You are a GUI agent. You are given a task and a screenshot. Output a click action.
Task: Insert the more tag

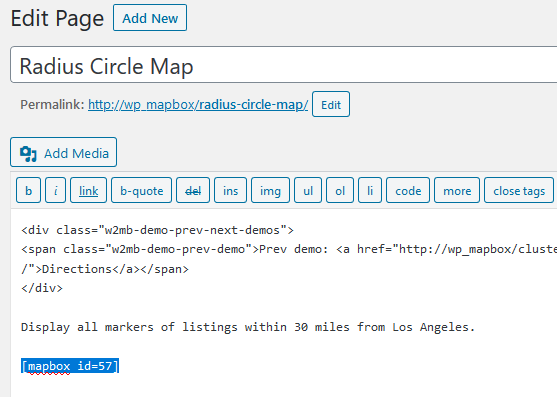coord(457,191)
